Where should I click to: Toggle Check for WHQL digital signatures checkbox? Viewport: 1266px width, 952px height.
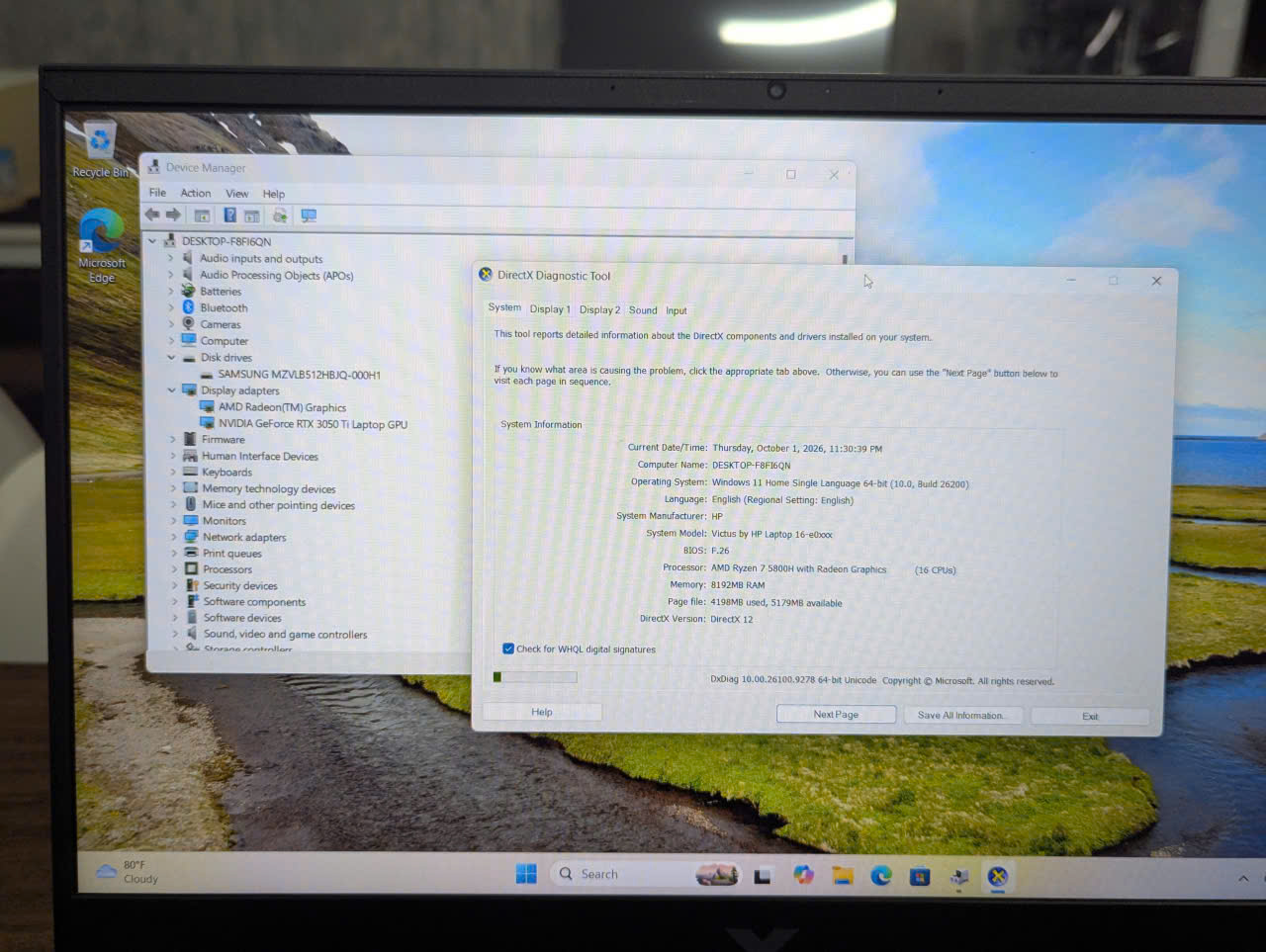pyautogui.click(x=507, y=649)
